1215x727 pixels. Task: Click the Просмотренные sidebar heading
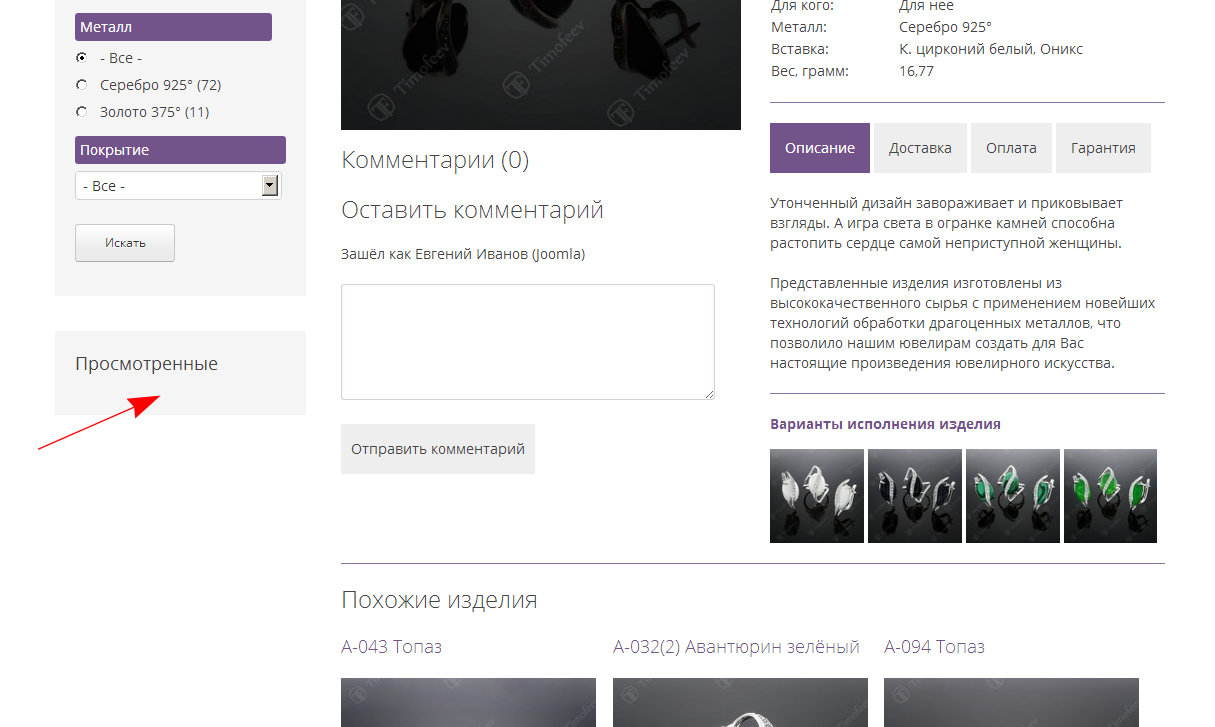coord(146,364)
